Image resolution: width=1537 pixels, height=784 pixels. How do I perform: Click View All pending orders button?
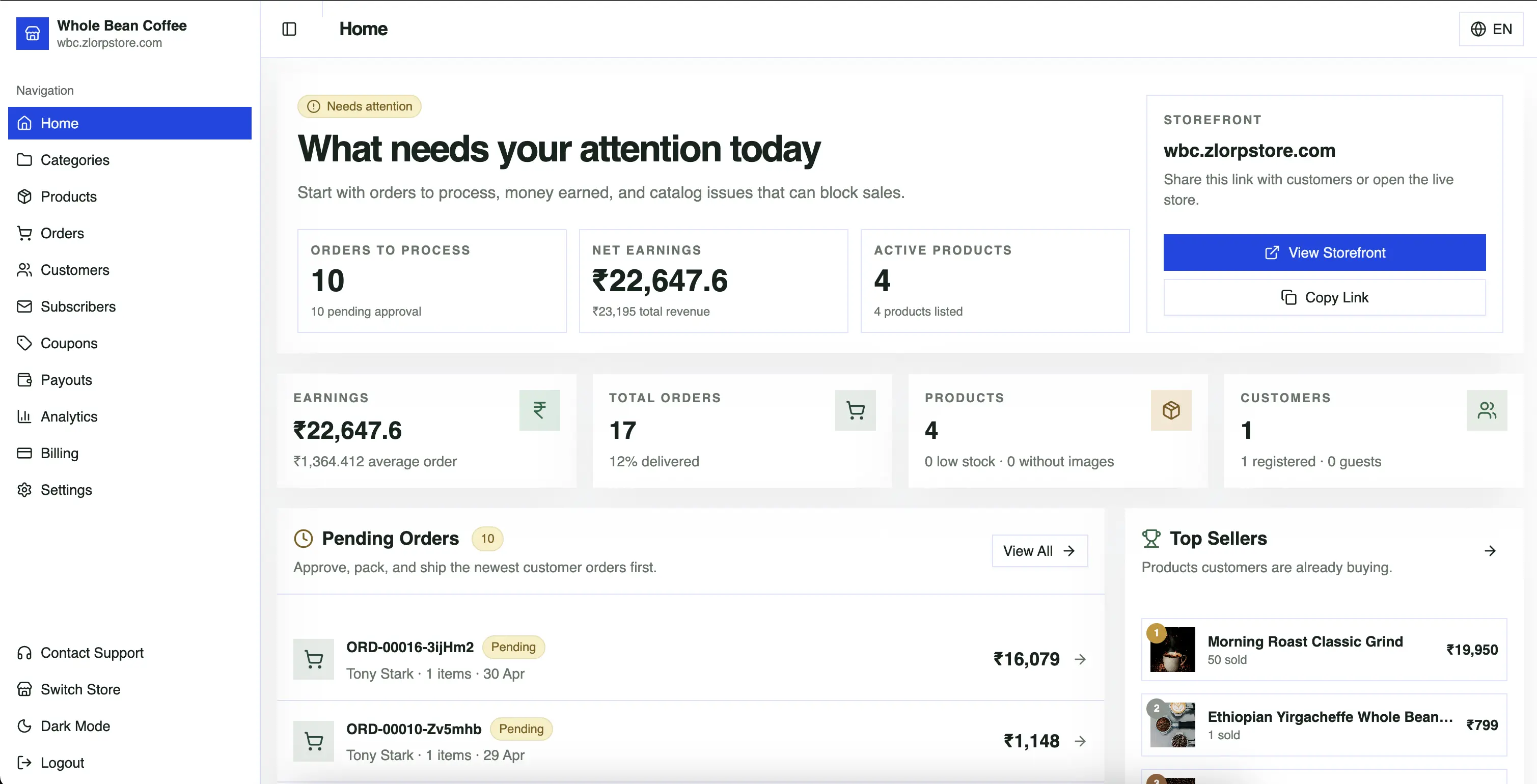pos(1039,551)
